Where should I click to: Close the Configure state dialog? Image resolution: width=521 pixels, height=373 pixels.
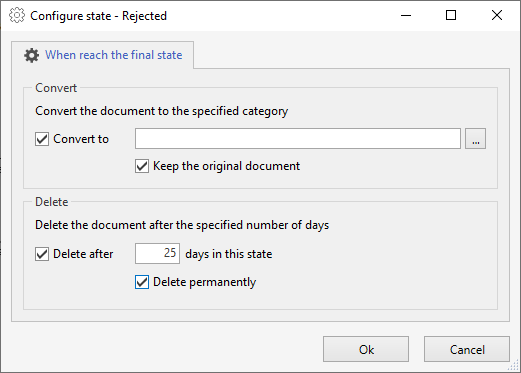(x=497, y=15)
